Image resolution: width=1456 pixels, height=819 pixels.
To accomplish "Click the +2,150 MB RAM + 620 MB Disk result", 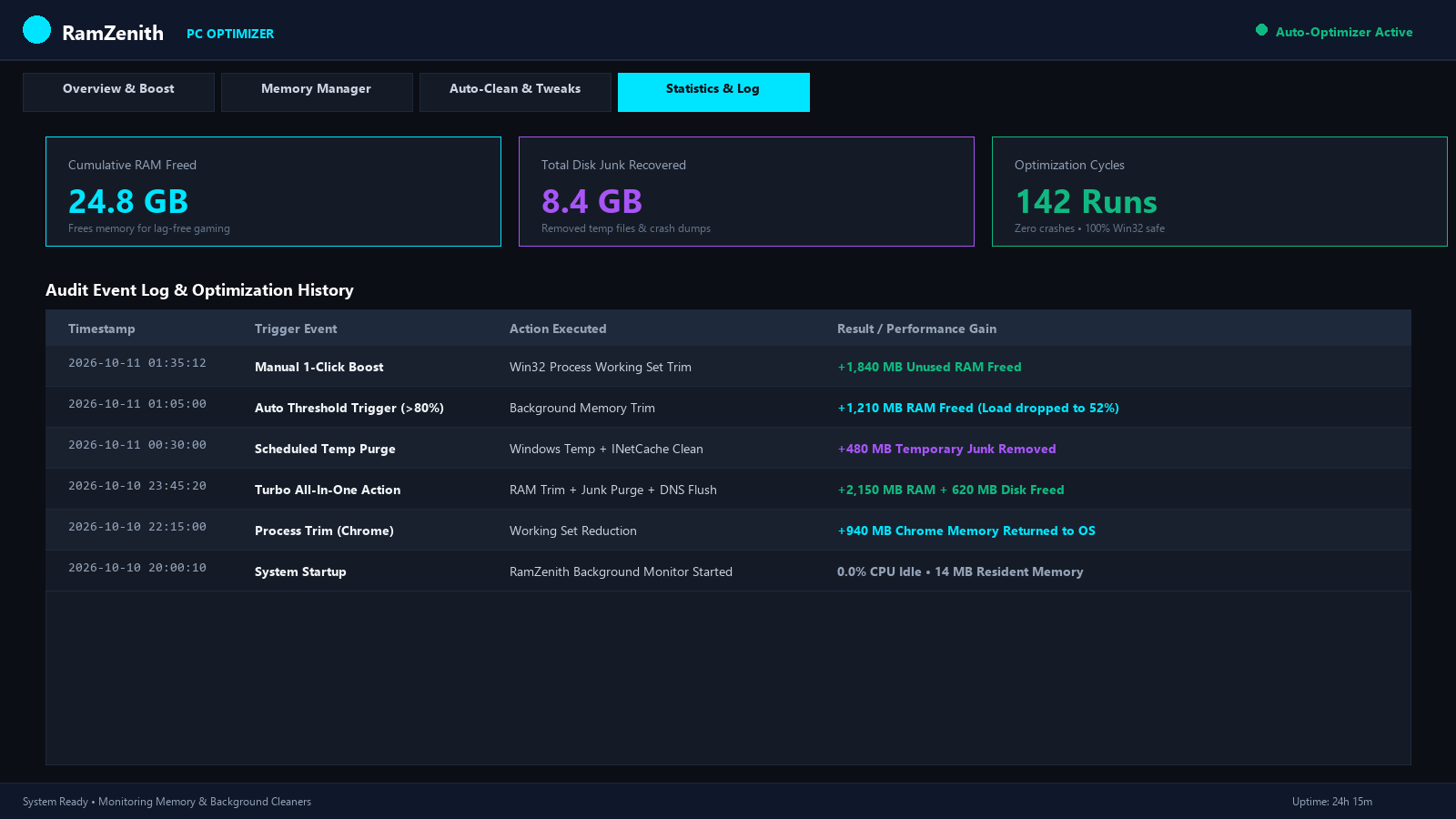I will click(951, 490).
